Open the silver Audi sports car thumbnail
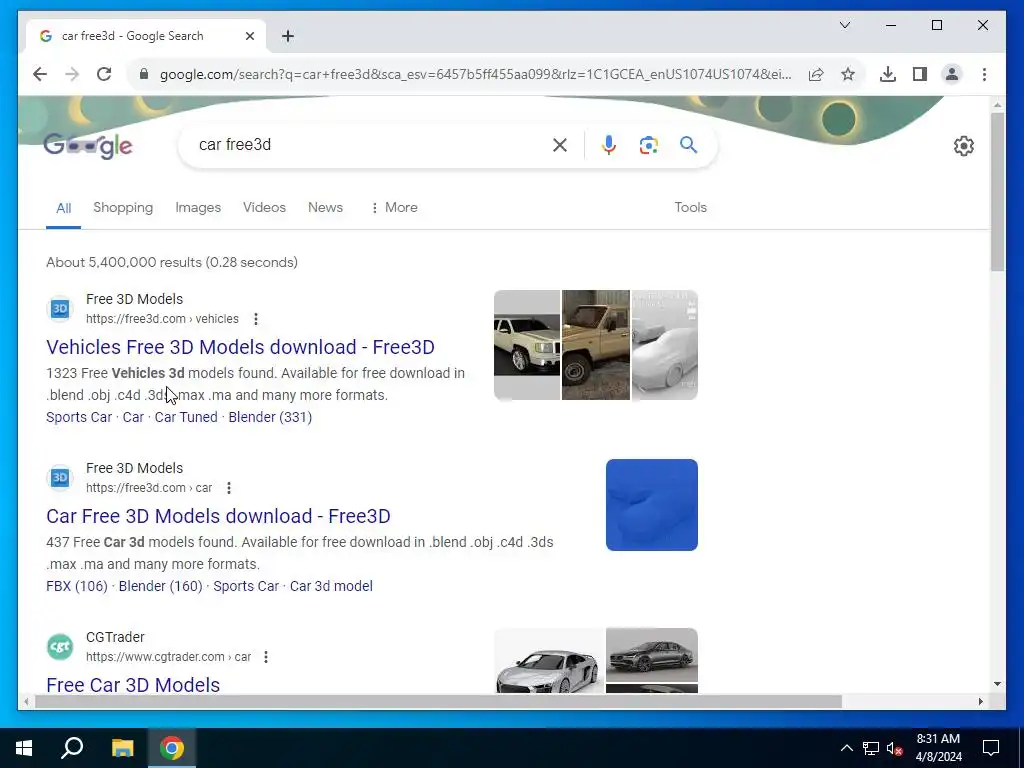This screenshot has height=768, width=1024. point(549,661)
